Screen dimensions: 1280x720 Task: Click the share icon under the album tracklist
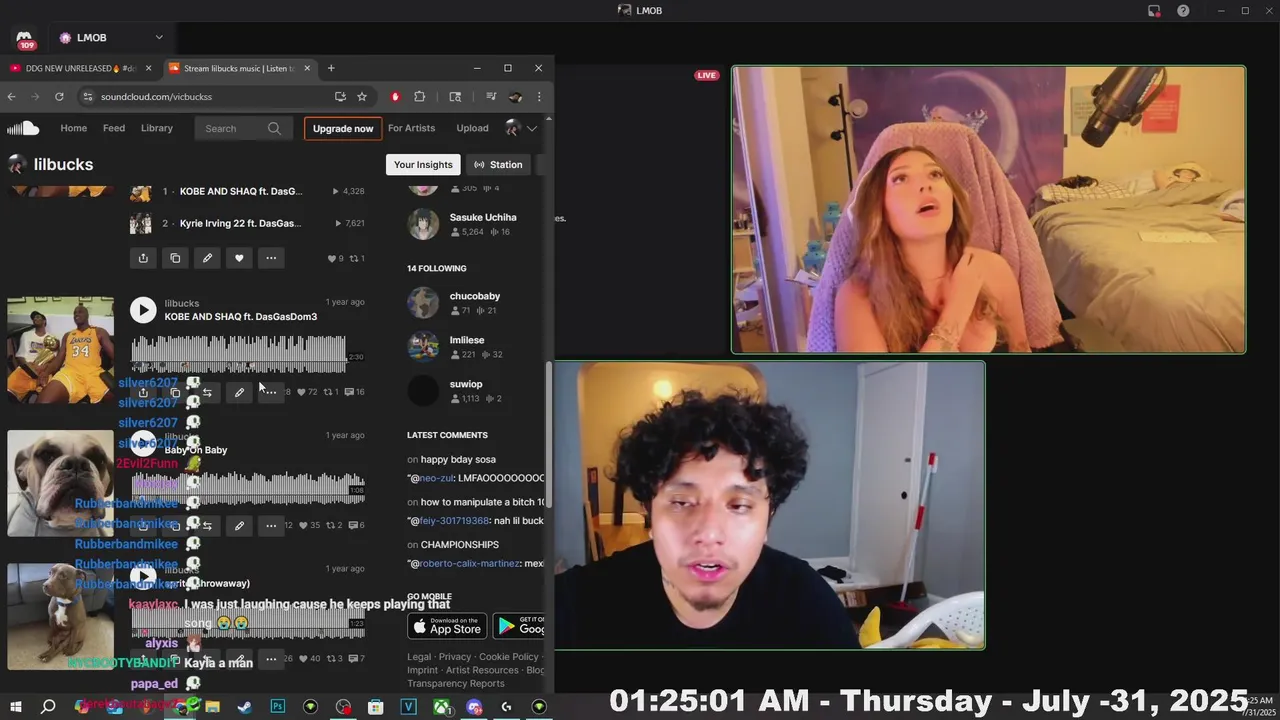143,258
